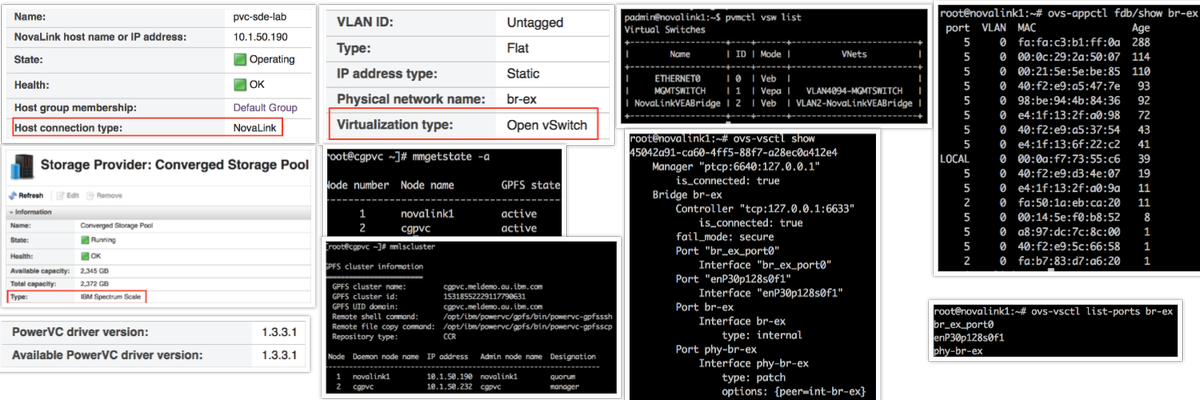Select the Repository type CCR value
The image size is (1200, 400).
coord(451,338)
